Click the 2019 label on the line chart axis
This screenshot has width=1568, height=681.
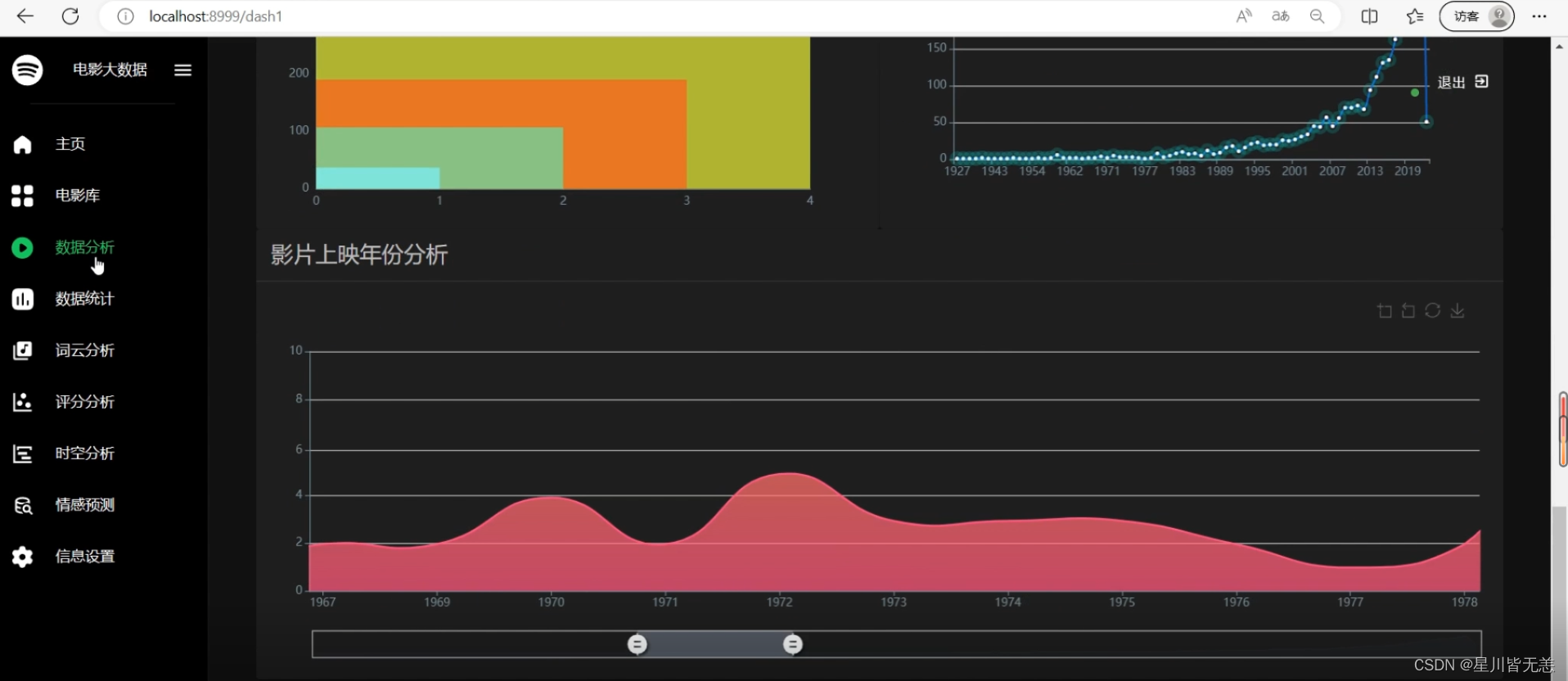[x=1408, y=171]
